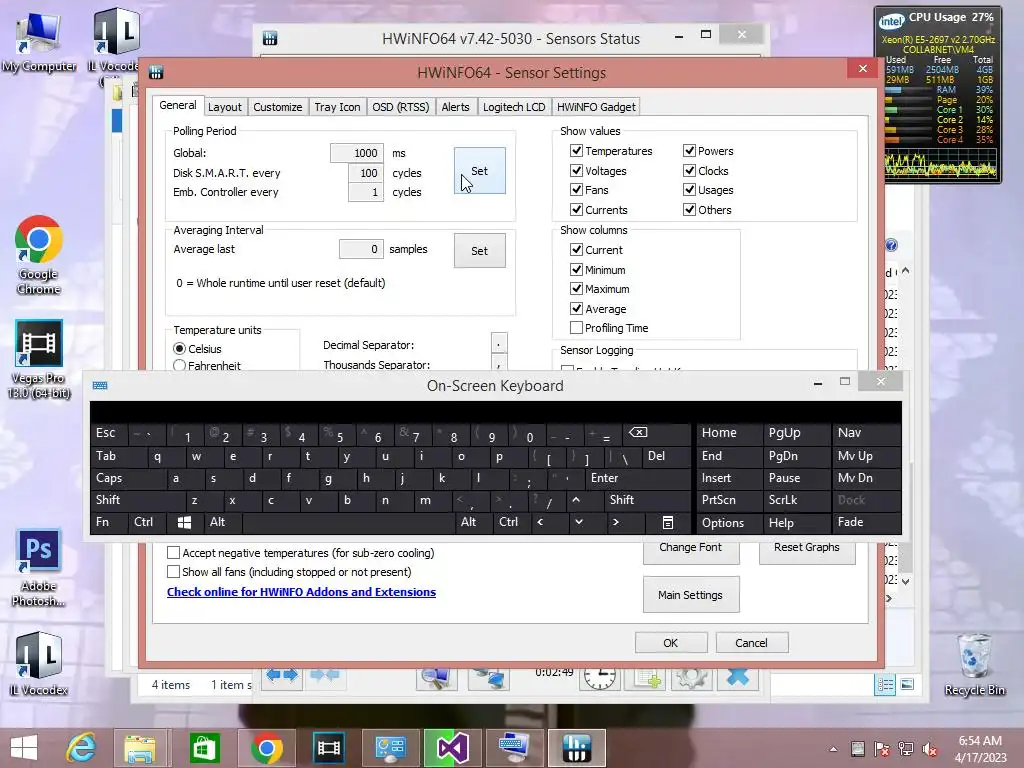Open File Explorer from the taskbar

coord(140,748)
